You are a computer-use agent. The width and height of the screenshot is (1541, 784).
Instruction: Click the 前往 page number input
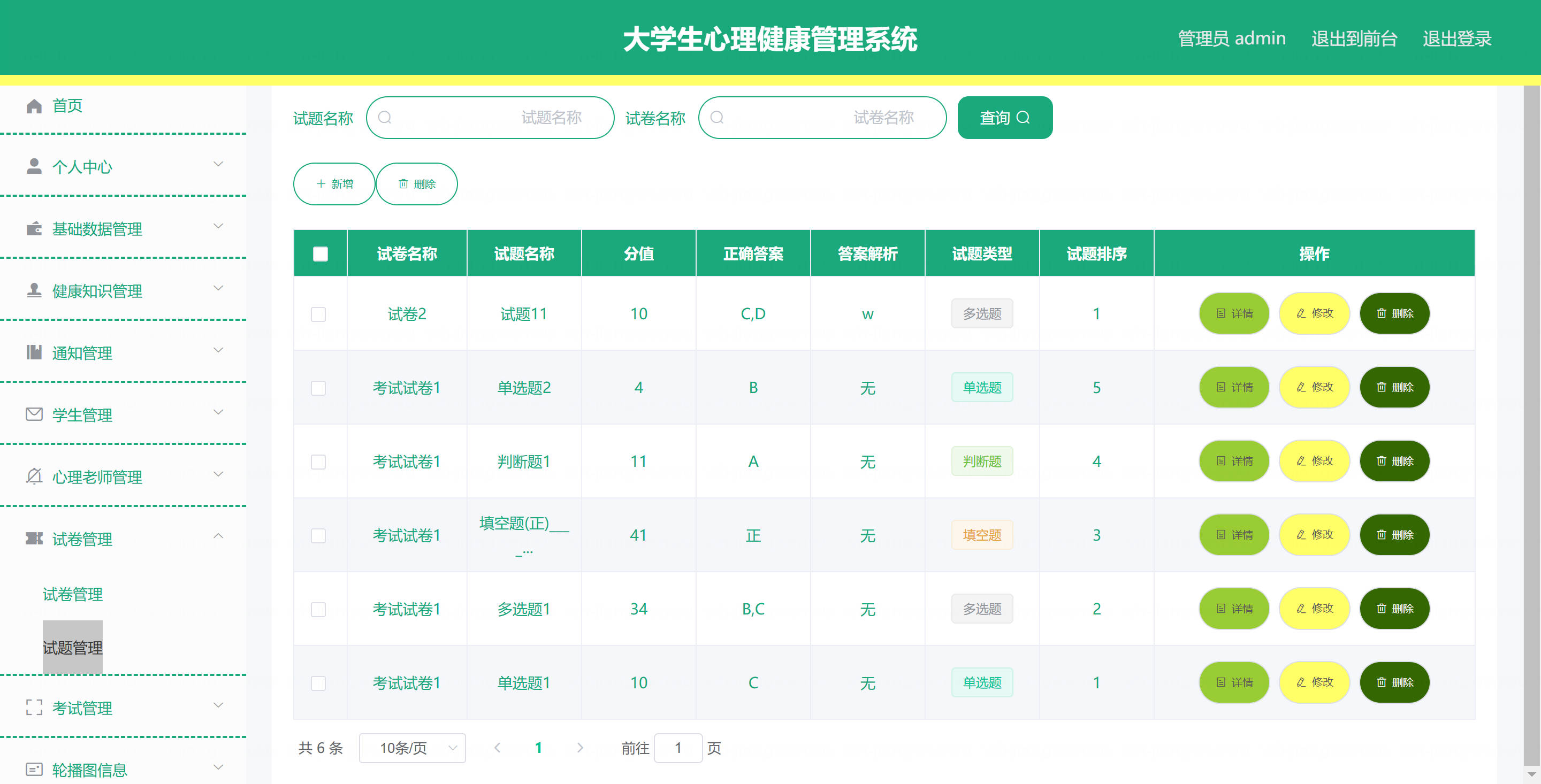click(678, 748)
